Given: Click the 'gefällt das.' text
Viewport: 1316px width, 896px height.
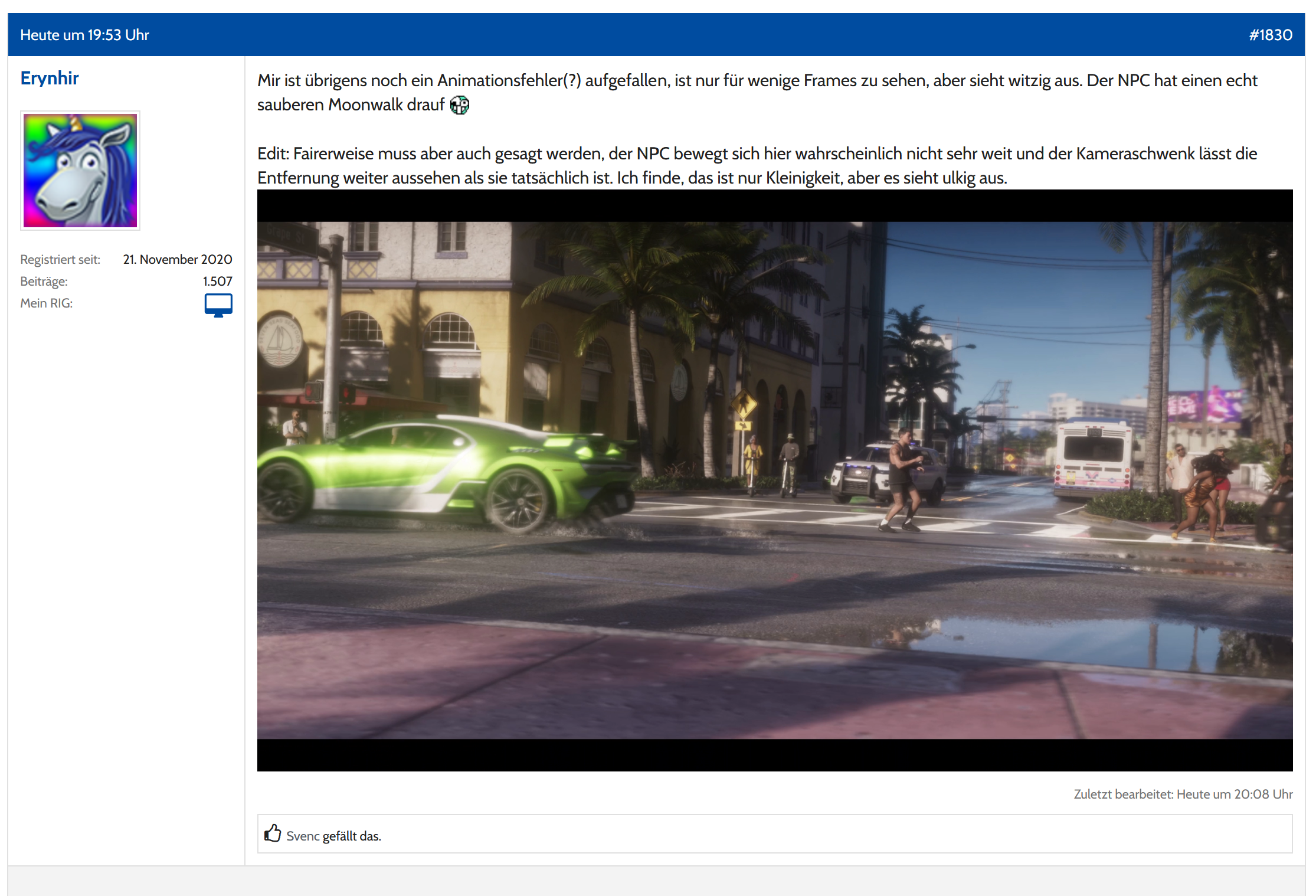Looking at the screenshot, I should coord(352,836).
